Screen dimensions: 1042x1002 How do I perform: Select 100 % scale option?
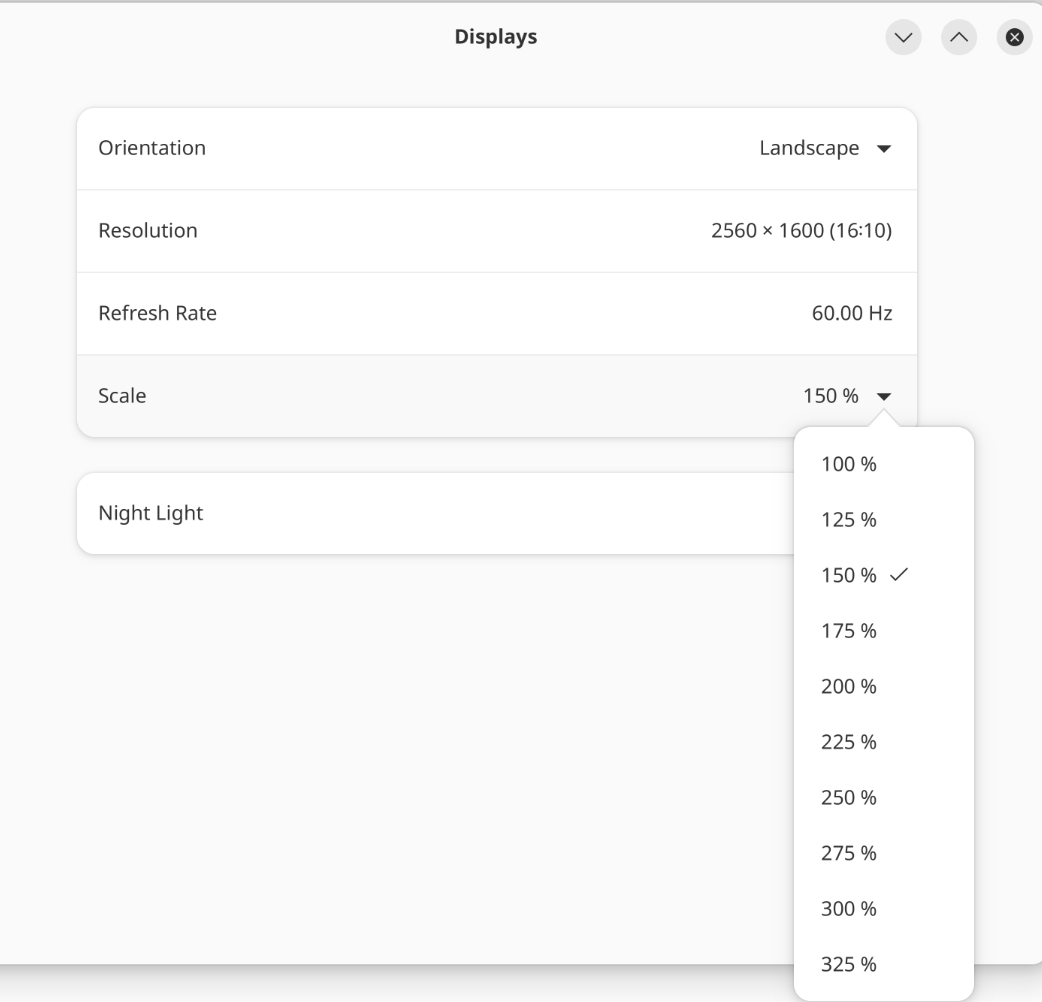[x=848, y=464]
